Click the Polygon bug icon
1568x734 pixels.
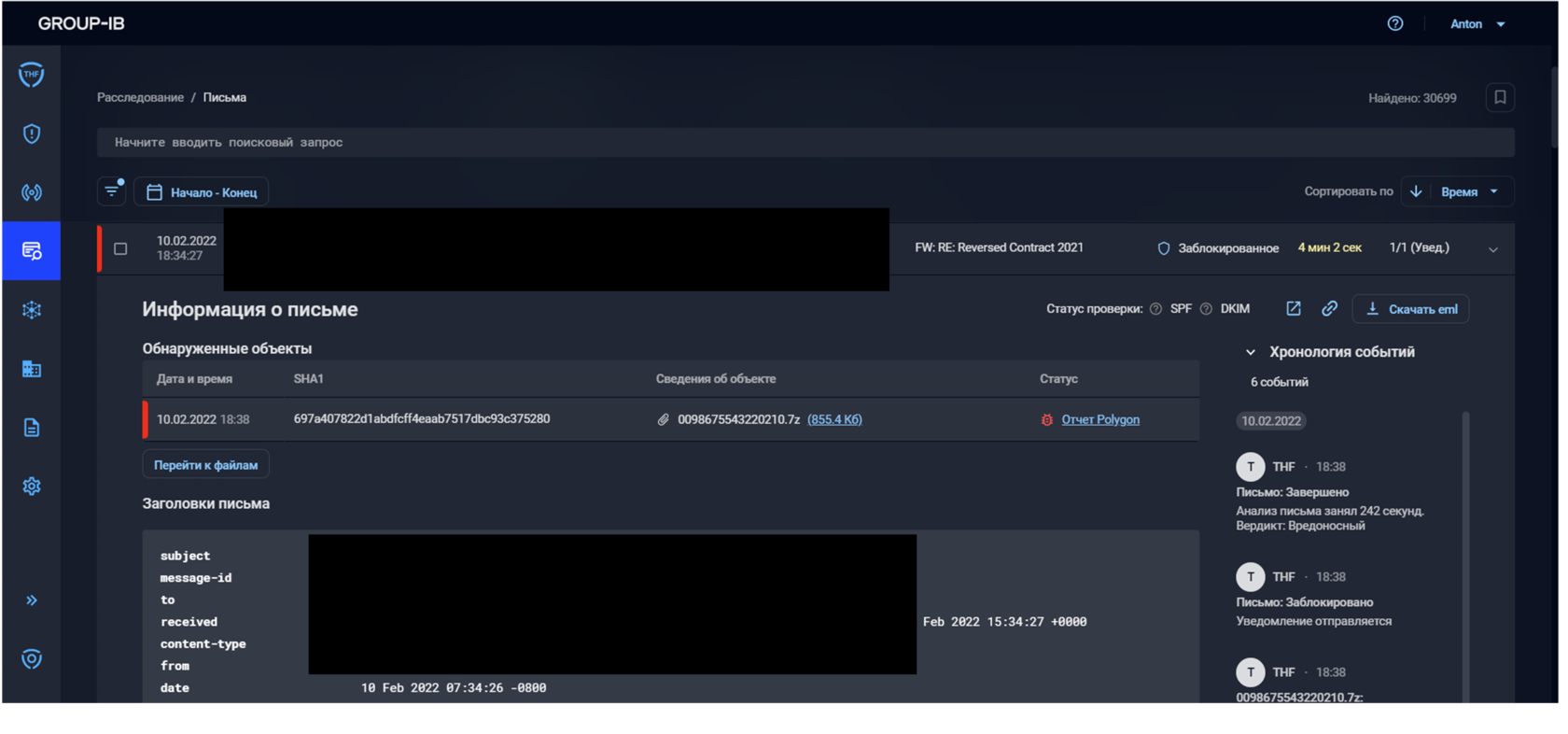point(1047,420)
